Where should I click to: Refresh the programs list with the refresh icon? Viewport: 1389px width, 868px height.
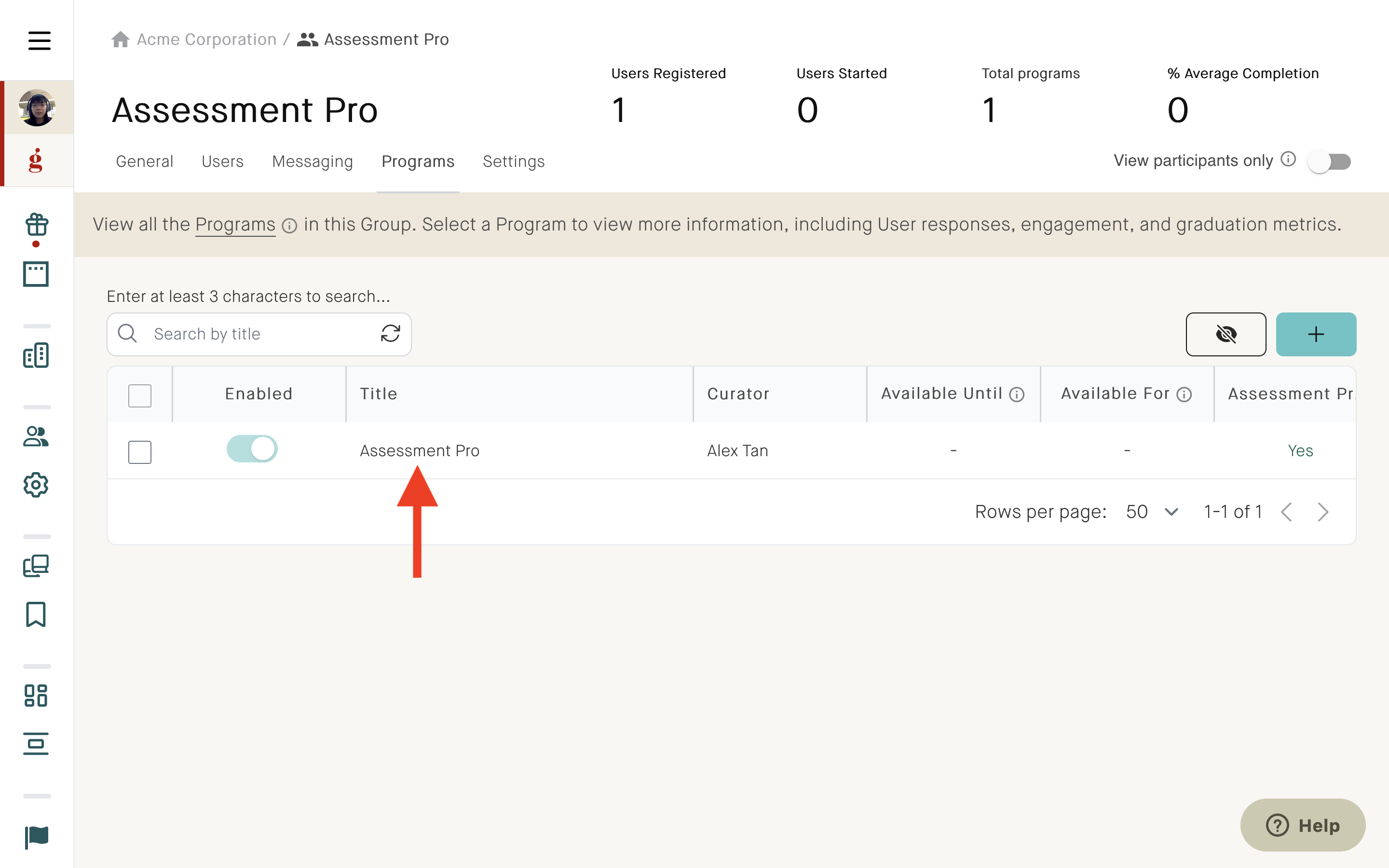pos(391,334)
